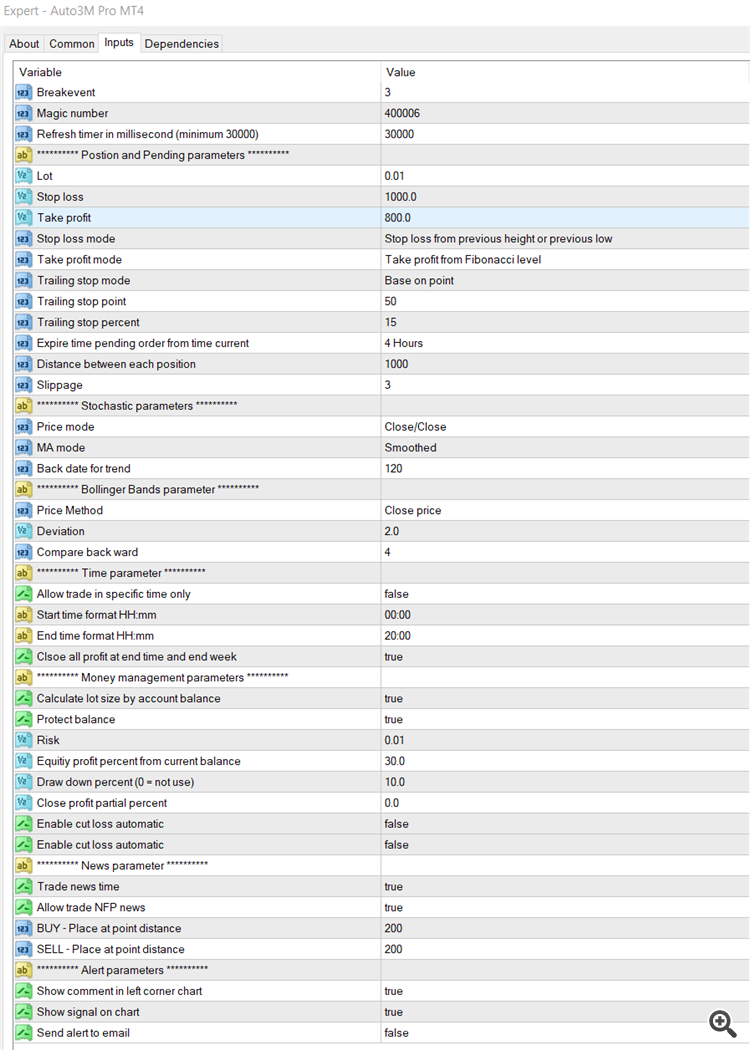Viewport: 750px width, 1050px height.
Task: Click the icon next to Stop loss mode
Action: (x=23, y=238)
